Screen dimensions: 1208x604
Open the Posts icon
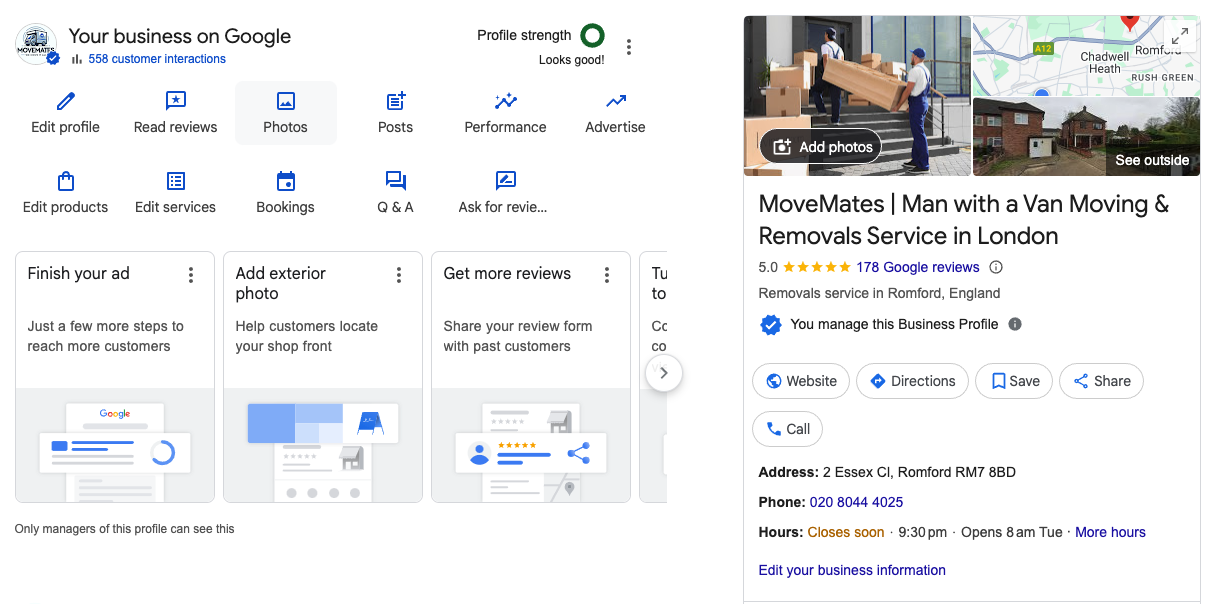(395, 101)
